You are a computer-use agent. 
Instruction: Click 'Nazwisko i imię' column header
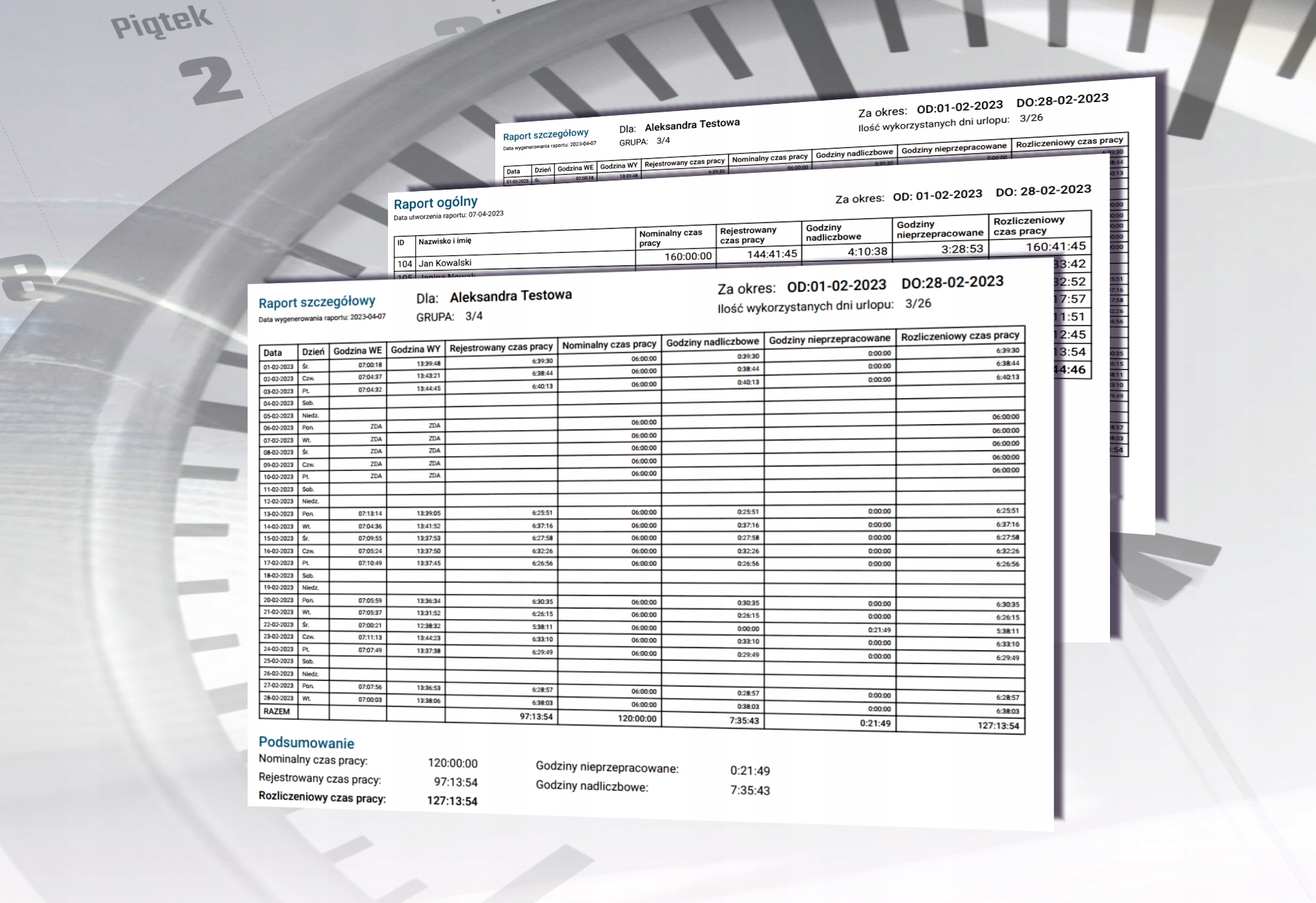pos(445,241)
